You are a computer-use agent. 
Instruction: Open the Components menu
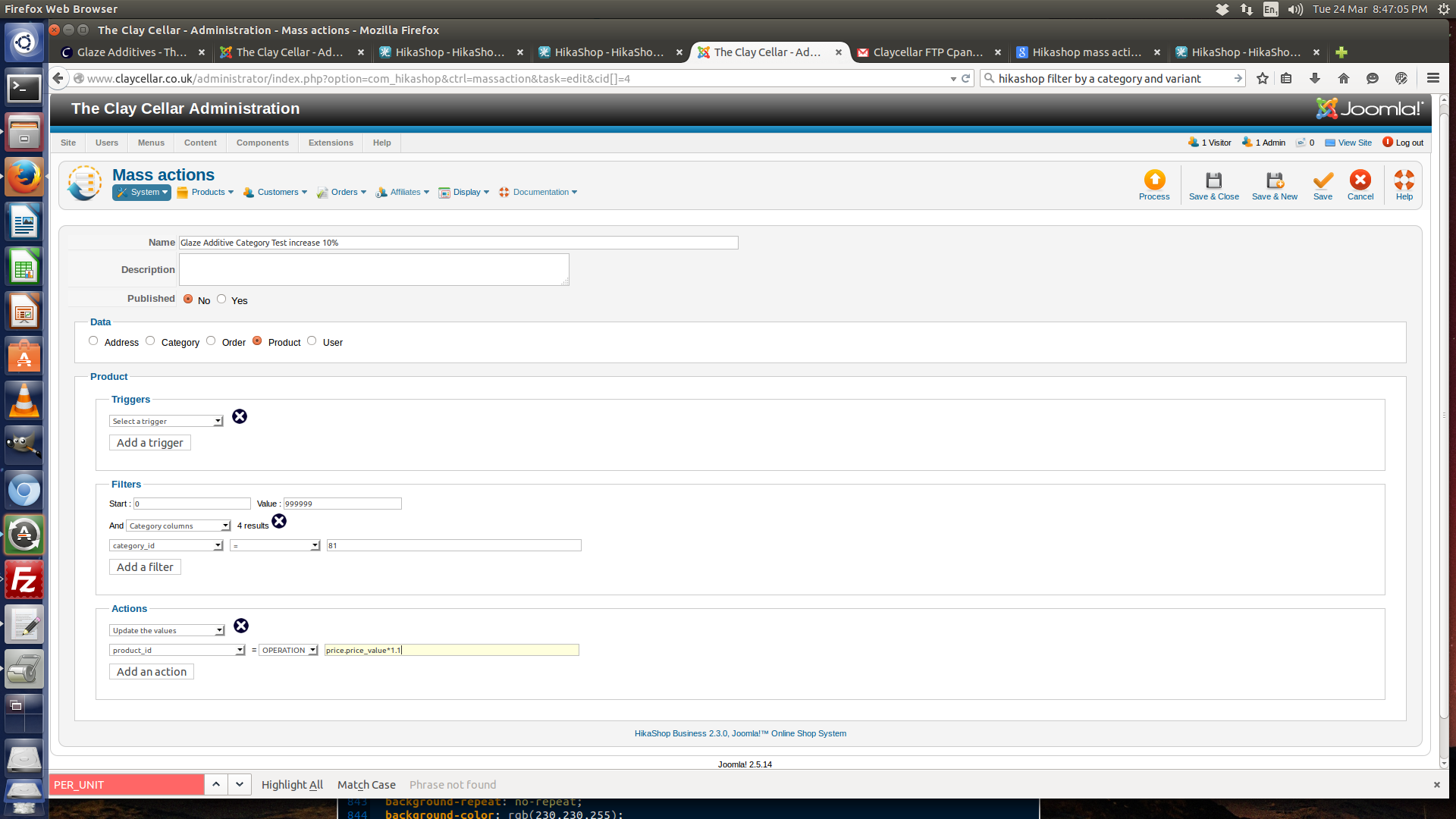click(x=262, y=143)
